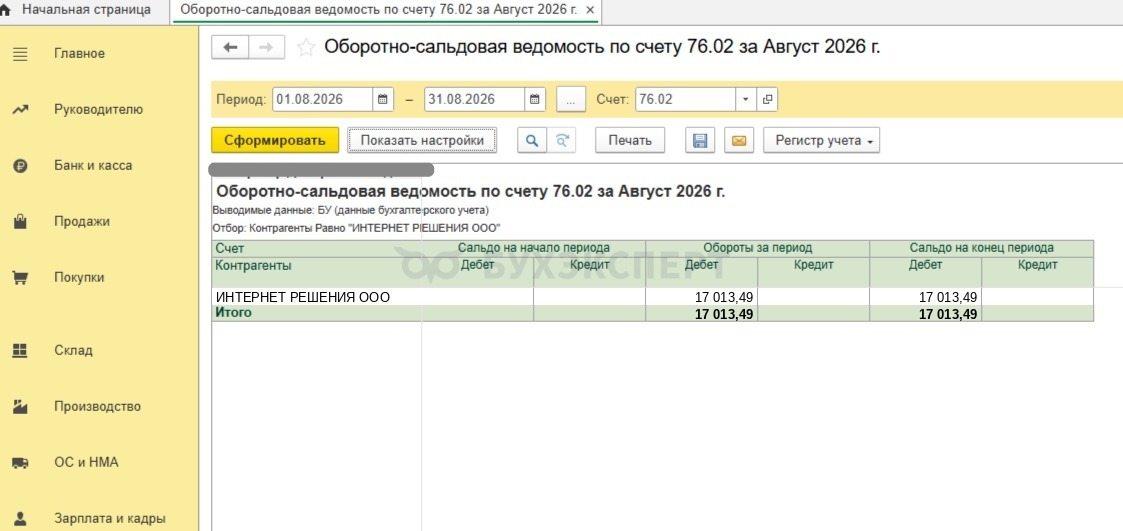Click Показать настройки button
Viewport: 1123px width, 531px height.
422,140
